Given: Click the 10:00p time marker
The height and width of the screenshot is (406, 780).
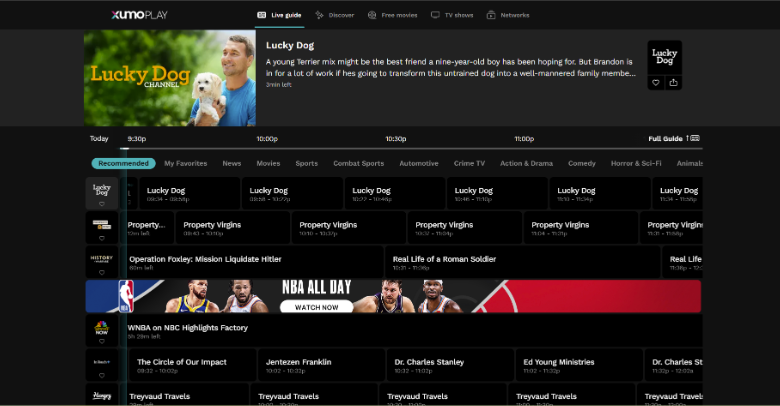Looking at the screenshot, I should click(267, 139).
